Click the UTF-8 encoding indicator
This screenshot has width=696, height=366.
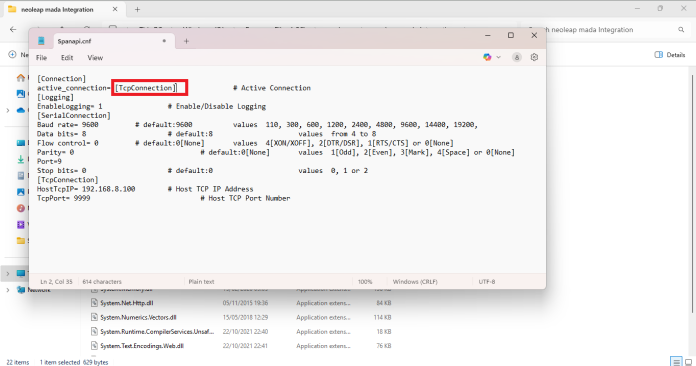point(487,282)
